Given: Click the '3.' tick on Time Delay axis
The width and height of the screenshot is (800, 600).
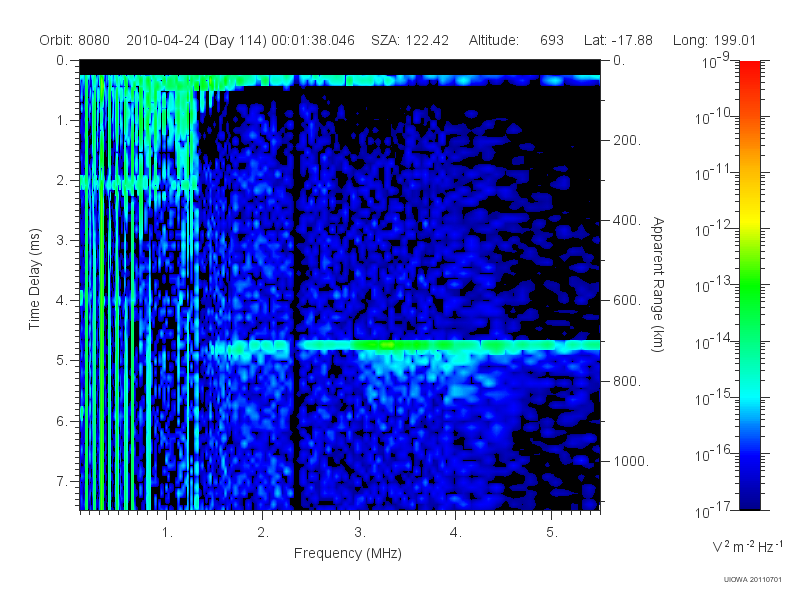Looking at the screenshot, I should [x=62, y=240].
